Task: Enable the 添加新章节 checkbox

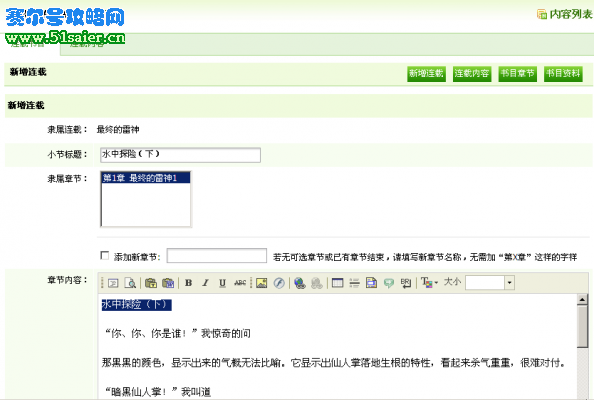Action: [x=105, y=256]
